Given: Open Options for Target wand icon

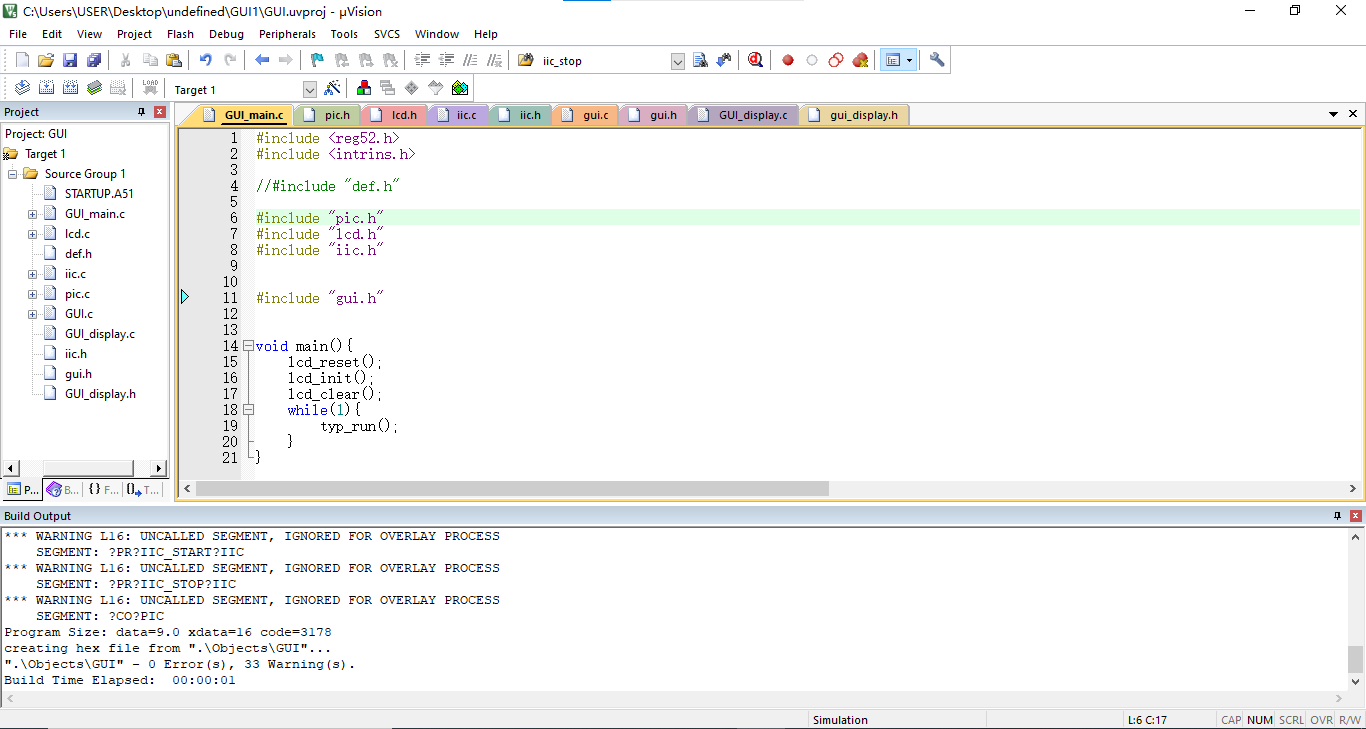Looking at the screenshot, I should tap(333, 88).
